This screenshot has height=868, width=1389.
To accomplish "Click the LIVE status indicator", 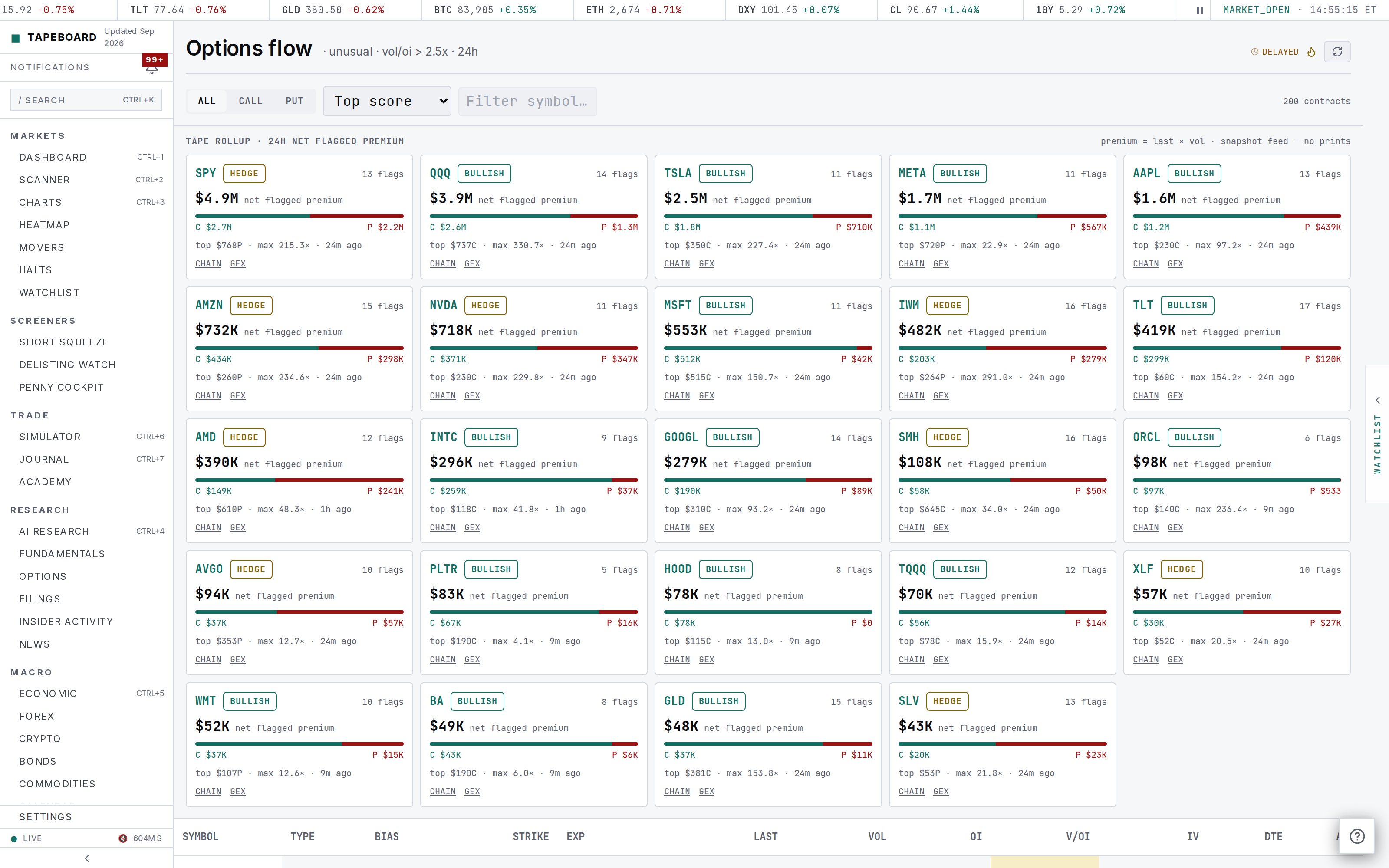I will [x=26, y=838].
